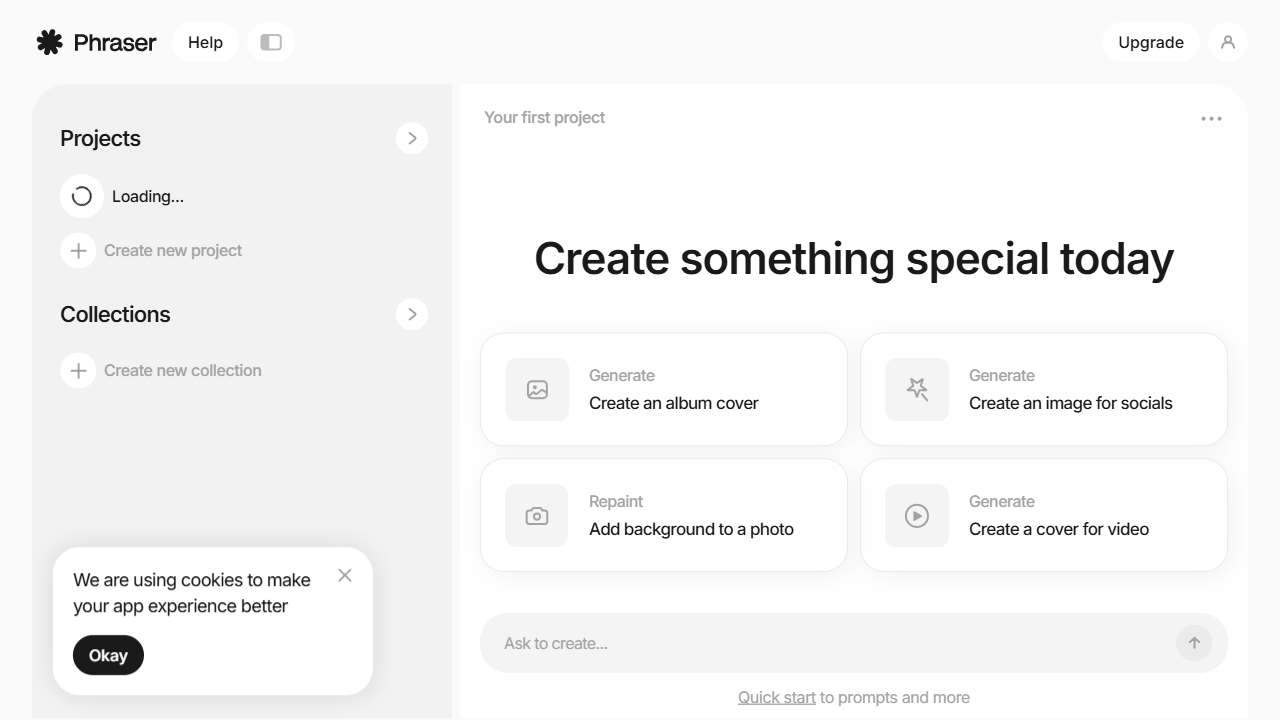
Task: Click the image icon on album cover card
Action: (537, 390)
